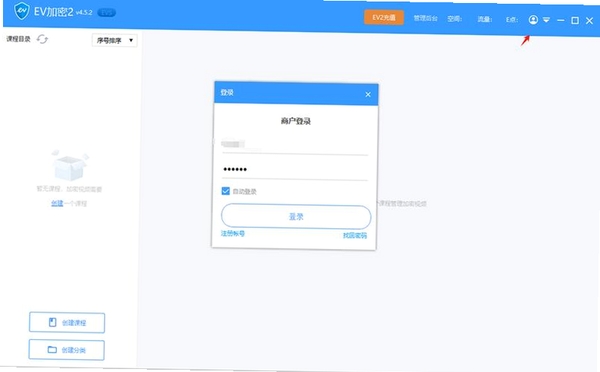Screen dimensions: 600x372
Task: Open the 注册帐号 register link
Action: pyautogui.click(x=233, y=233)
